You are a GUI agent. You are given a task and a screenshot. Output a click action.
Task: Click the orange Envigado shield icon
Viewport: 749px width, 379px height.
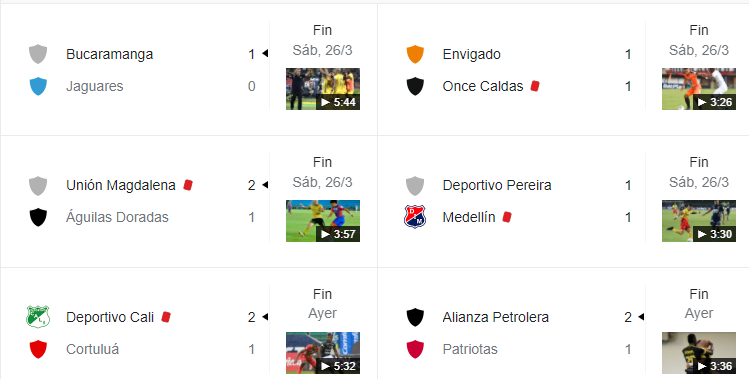click(x=415, y=54)
